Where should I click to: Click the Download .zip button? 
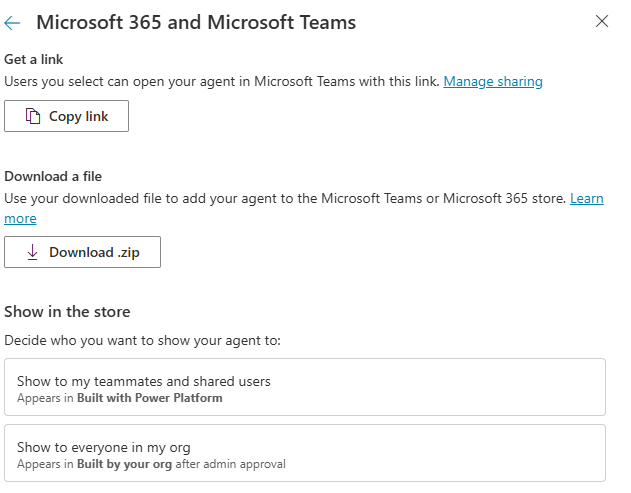82,252
